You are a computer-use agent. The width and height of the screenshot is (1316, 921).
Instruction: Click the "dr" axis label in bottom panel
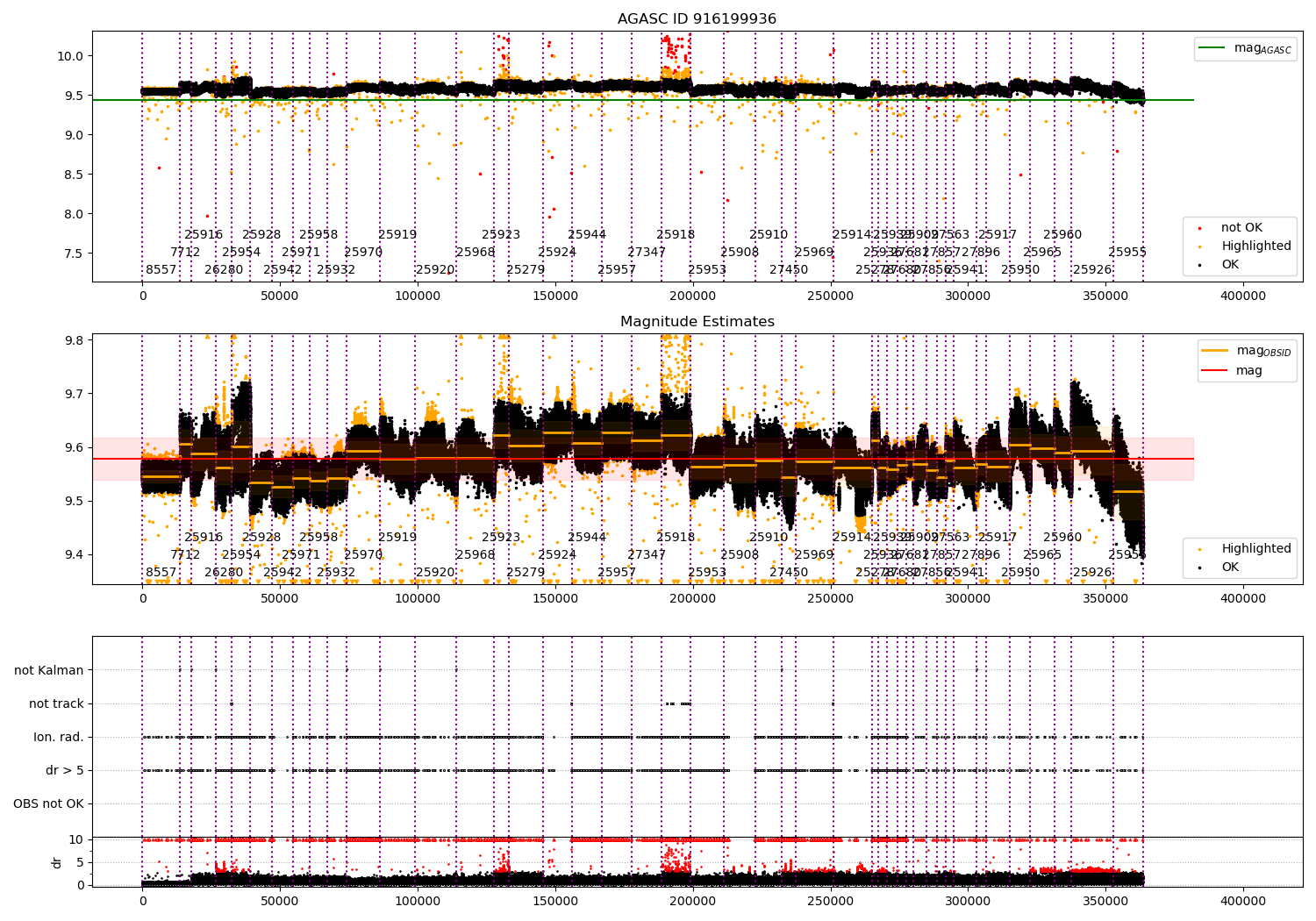[57, 862]
